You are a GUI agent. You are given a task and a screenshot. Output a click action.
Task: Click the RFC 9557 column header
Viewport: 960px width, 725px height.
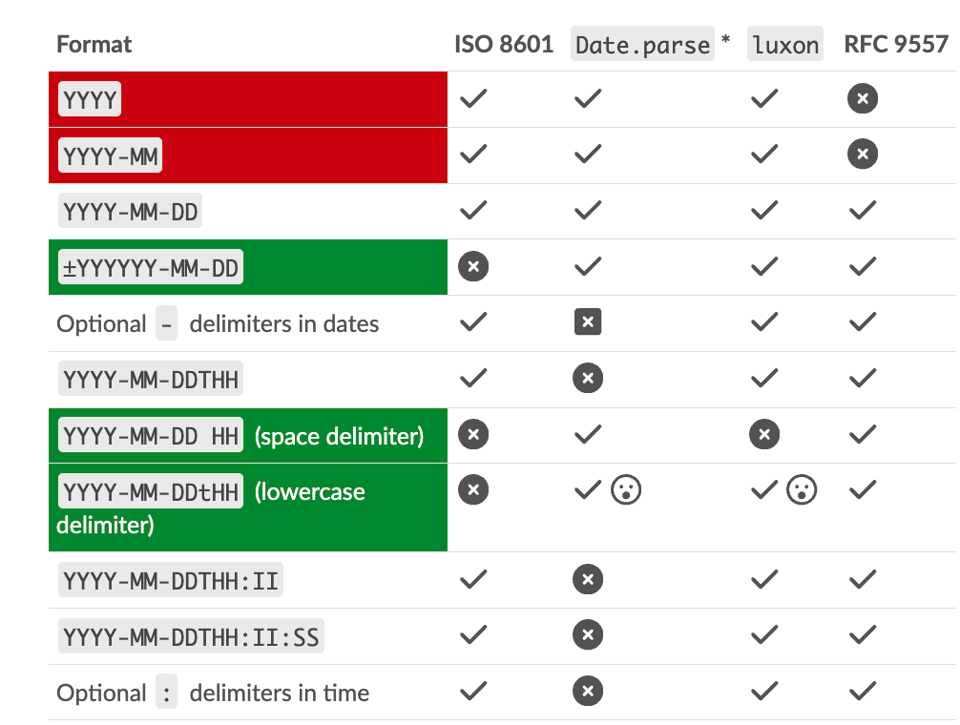[x=895, y=44]
